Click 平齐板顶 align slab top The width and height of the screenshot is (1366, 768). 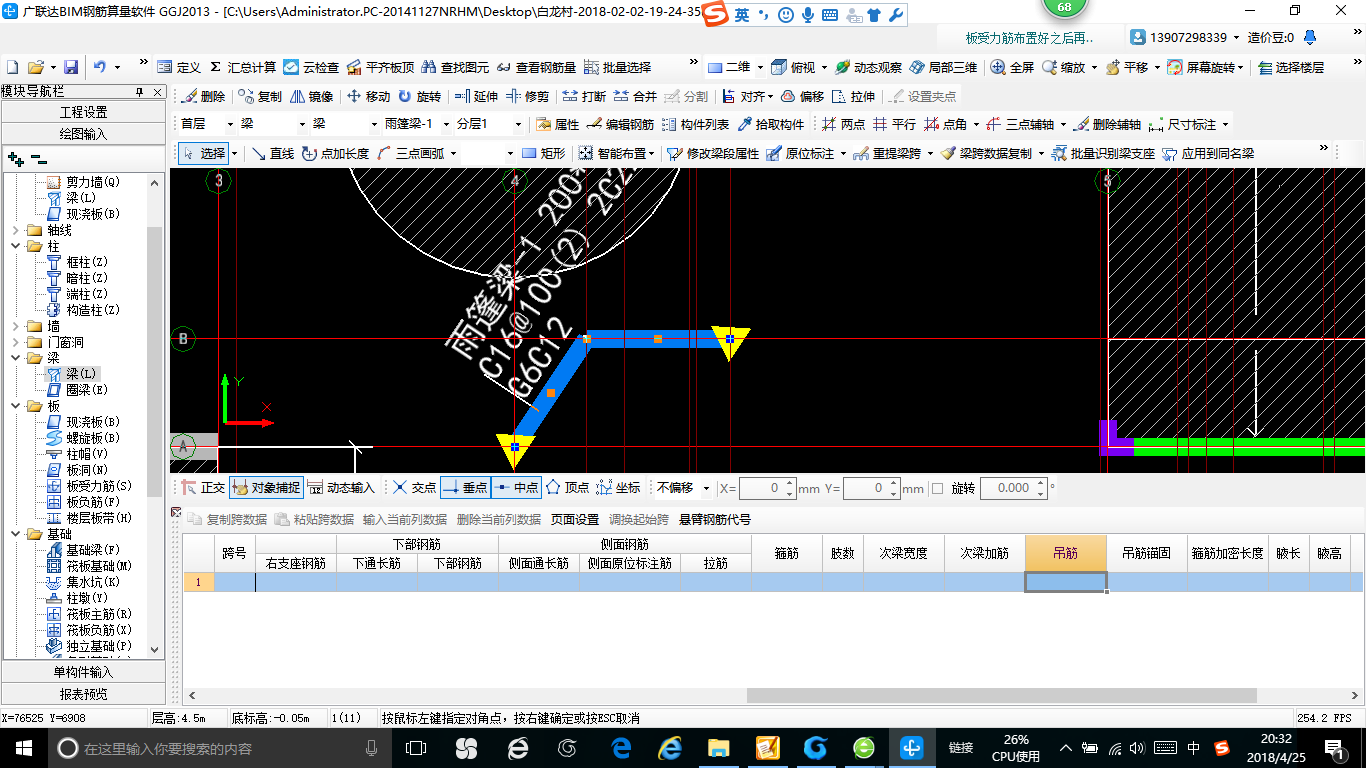[380, 67]
